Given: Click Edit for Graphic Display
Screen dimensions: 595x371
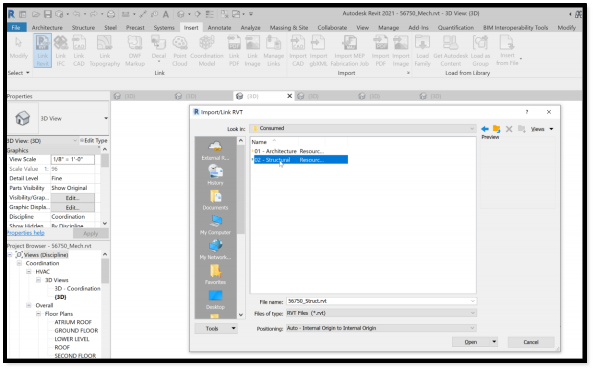Looking at the screenshot, I should click(x=72, y=208).
